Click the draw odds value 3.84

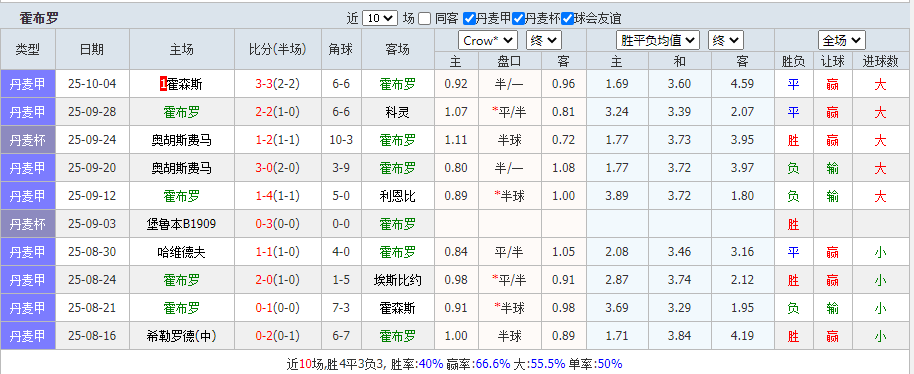point(679,336)
